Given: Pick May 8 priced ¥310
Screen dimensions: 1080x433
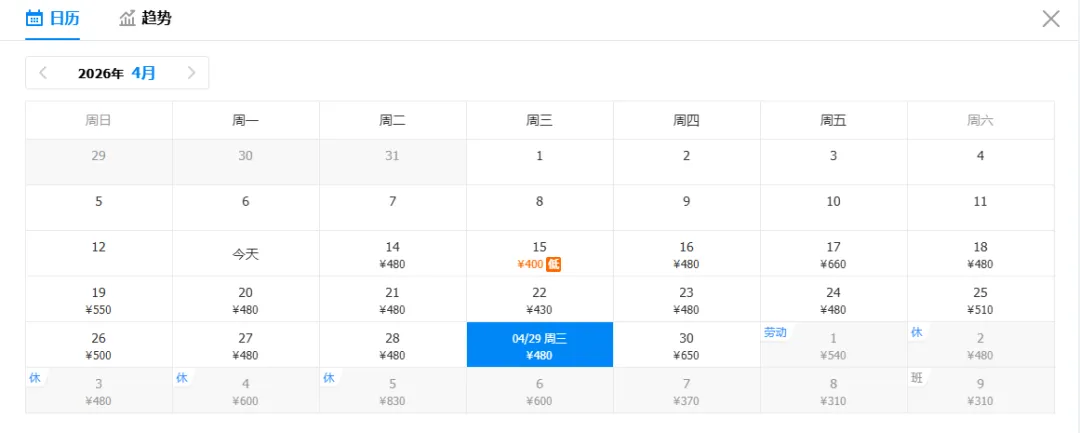Looking at the screenshot, I should coord(833,390).
